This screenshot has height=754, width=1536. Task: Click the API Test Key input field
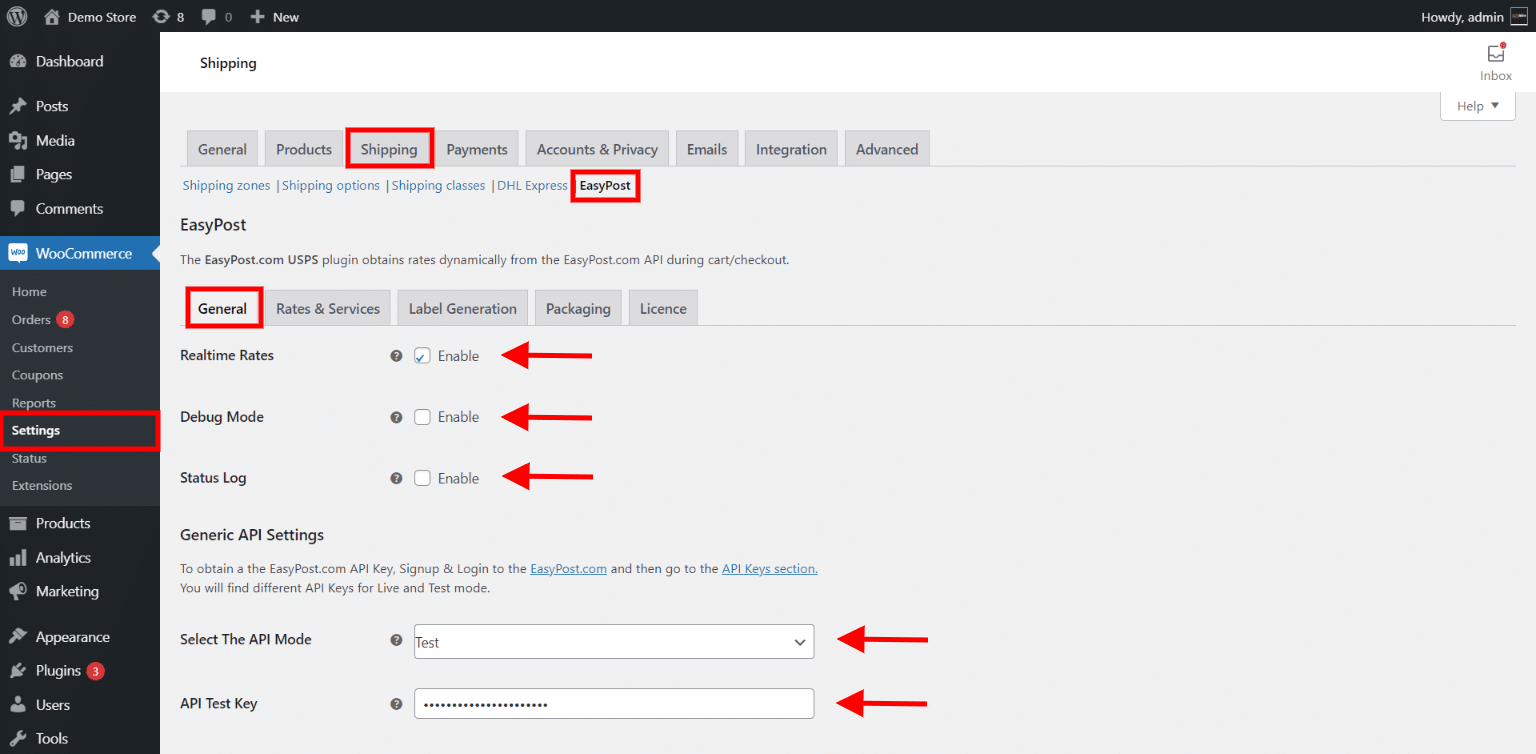tap(613, 704)
